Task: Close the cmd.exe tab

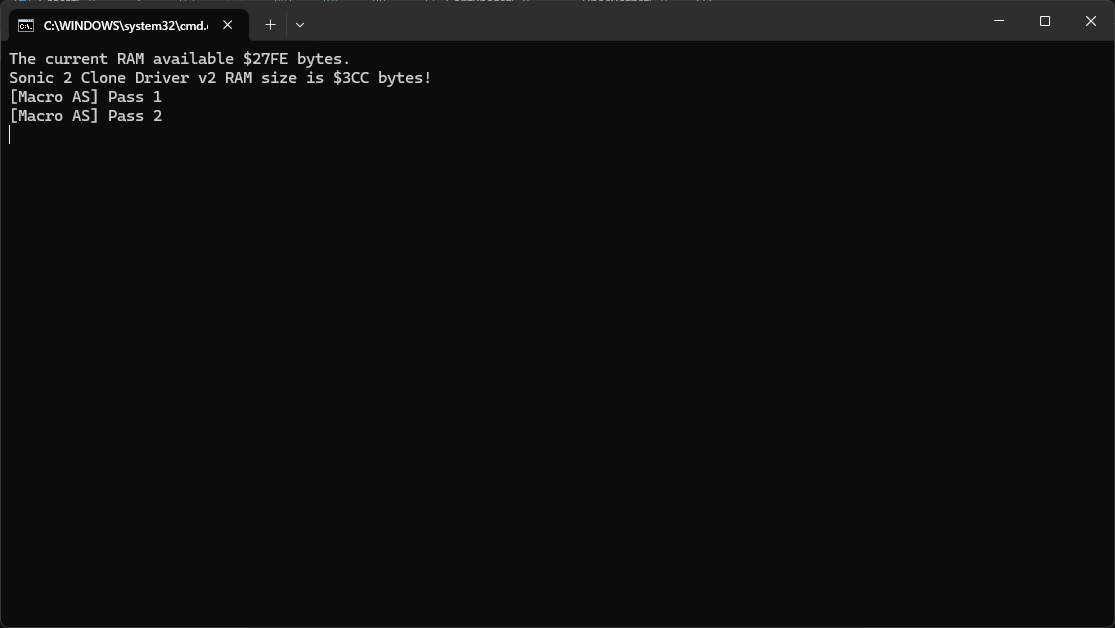Action: point(228,25)
